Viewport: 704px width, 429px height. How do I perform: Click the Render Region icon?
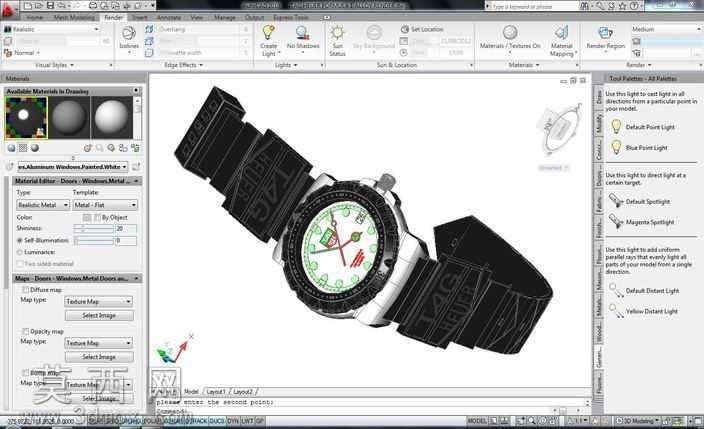(605, 32)
